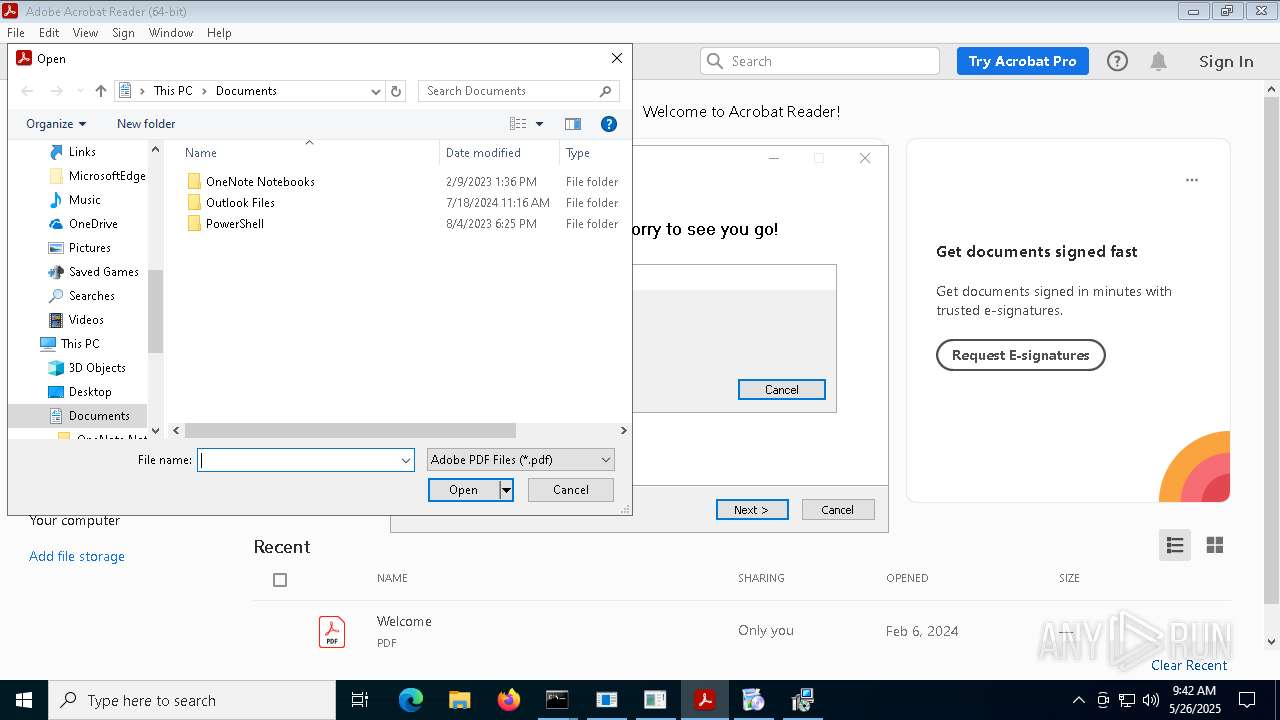
Task: Switch Recent files to grid view
Action: (1215, 545)
